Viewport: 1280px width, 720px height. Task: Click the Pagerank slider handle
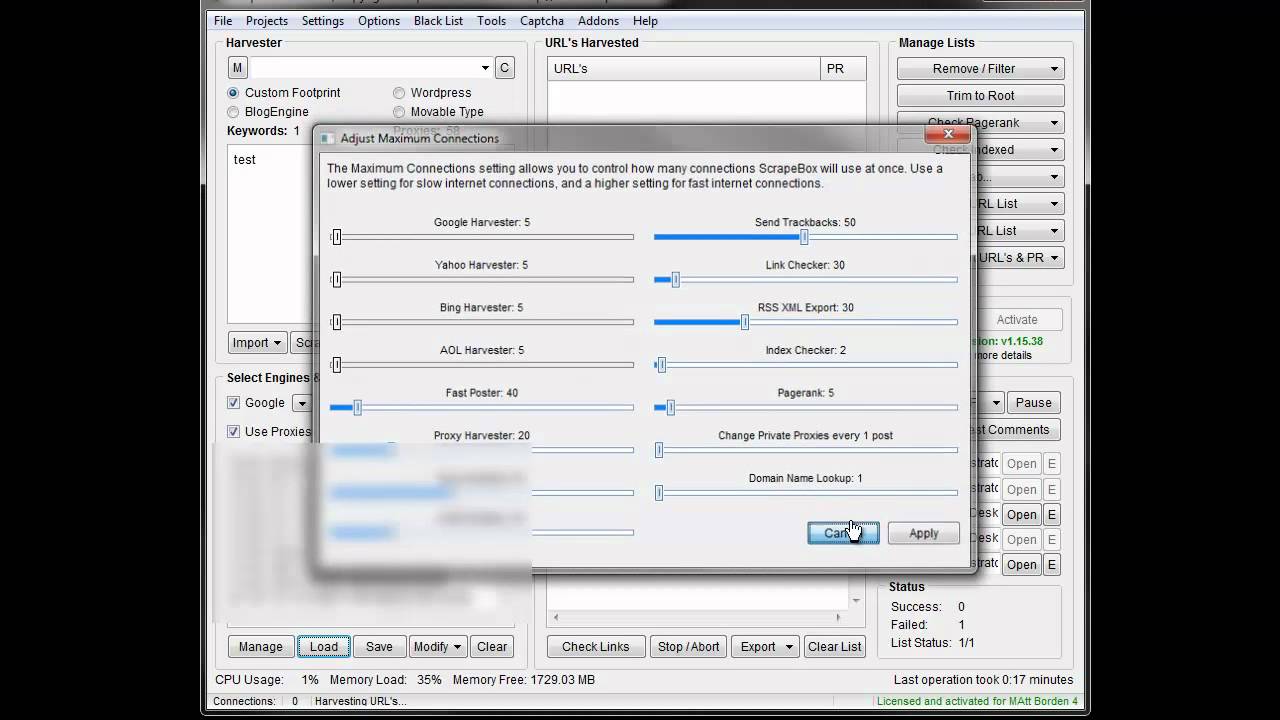point(671,408)
